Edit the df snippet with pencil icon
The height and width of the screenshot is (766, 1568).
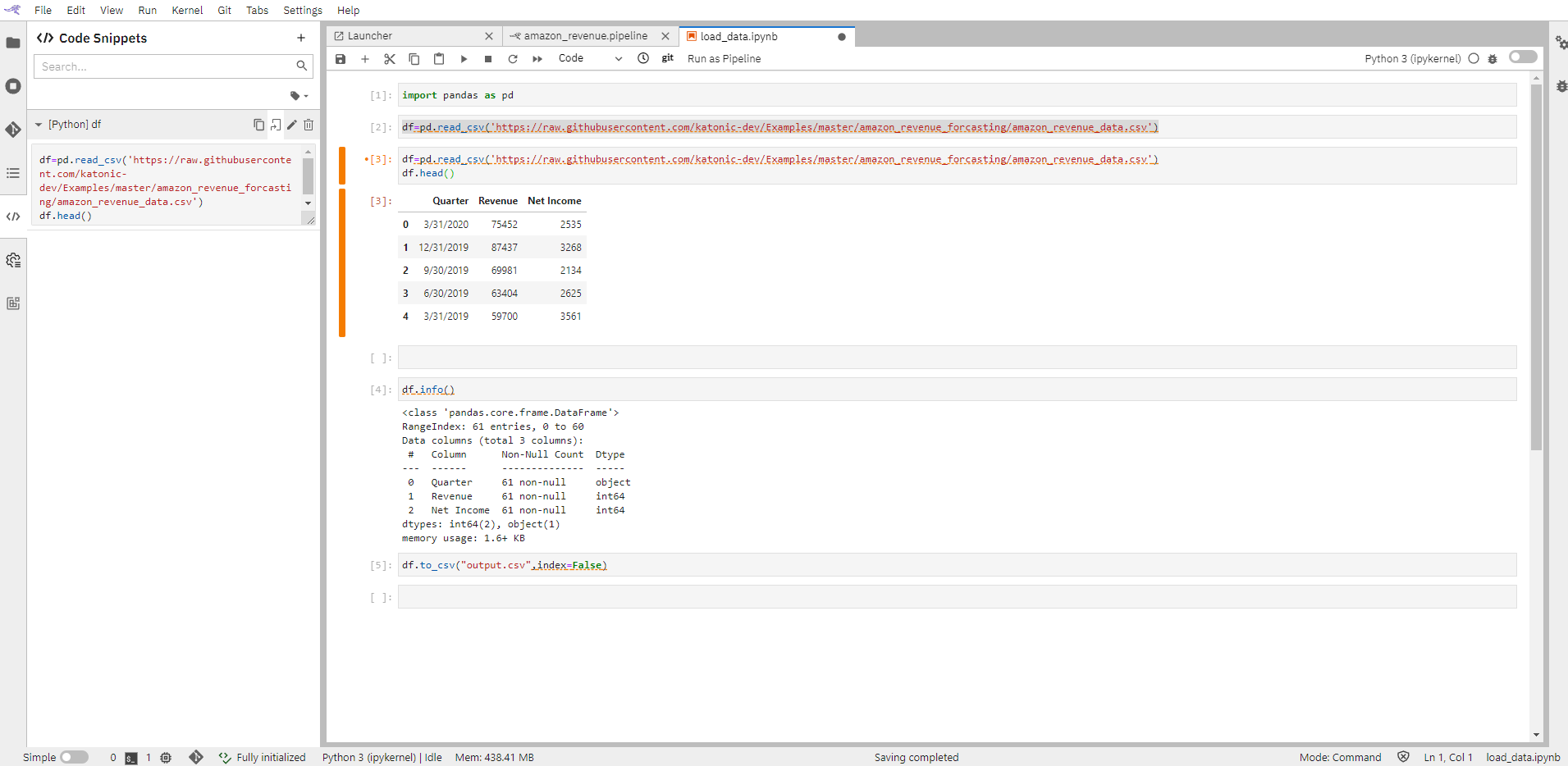292,125
